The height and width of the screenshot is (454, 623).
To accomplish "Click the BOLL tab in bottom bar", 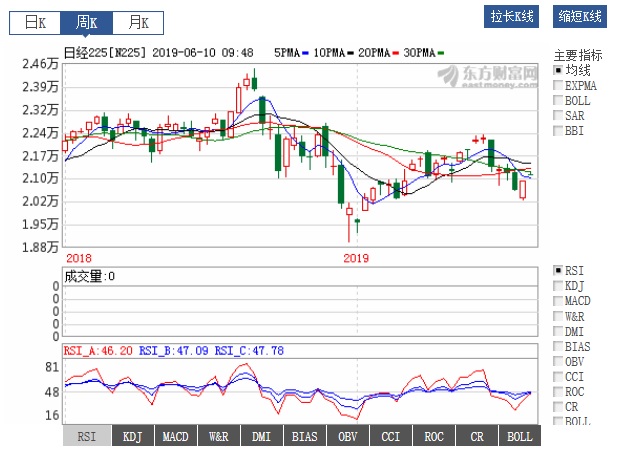I will [x=519, y=437].
